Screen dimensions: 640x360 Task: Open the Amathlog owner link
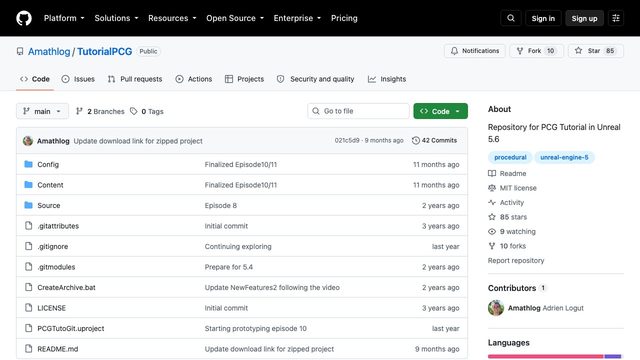[x=49, y=51]
